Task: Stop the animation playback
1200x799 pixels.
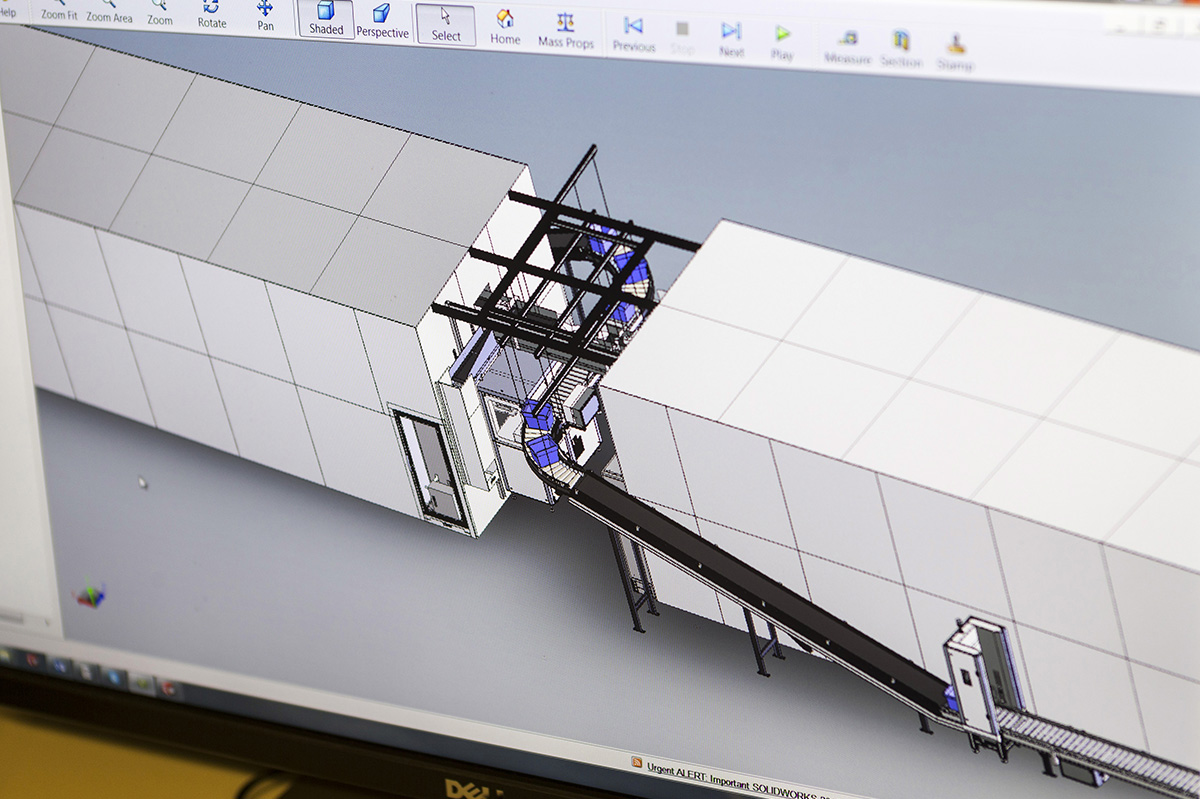Action: click(682, 38)
